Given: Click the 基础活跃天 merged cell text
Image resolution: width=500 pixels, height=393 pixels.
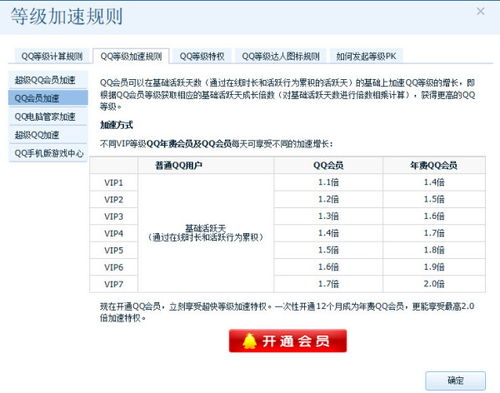Looking at the screenshot, I should coord(205,229).
